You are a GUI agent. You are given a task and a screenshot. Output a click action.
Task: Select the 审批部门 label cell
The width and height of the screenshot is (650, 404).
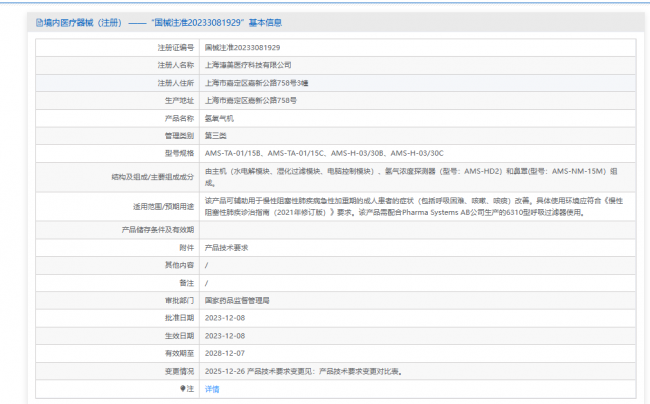point(118,300)
